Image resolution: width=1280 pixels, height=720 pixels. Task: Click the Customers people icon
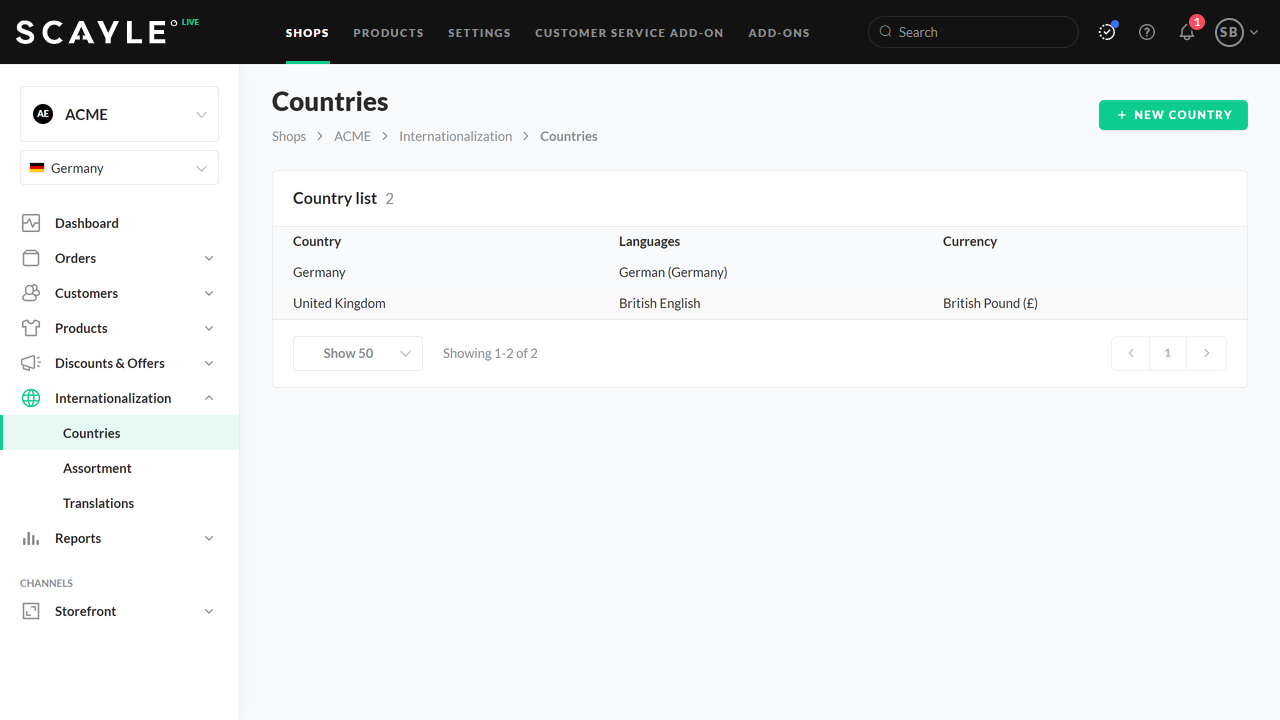31,293
